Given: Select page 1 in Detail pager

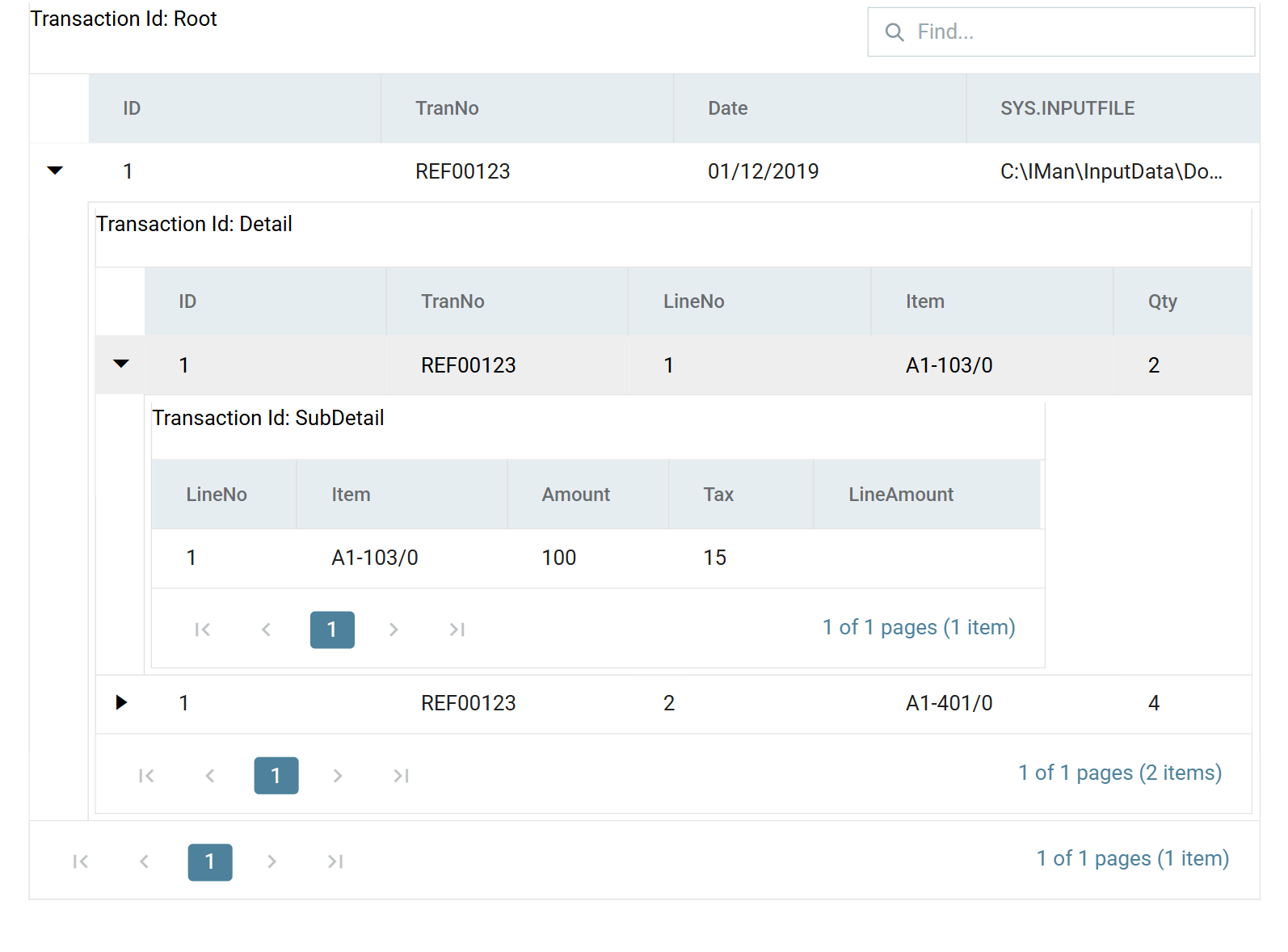Looking at the screenshot, I should coord(276,776).
